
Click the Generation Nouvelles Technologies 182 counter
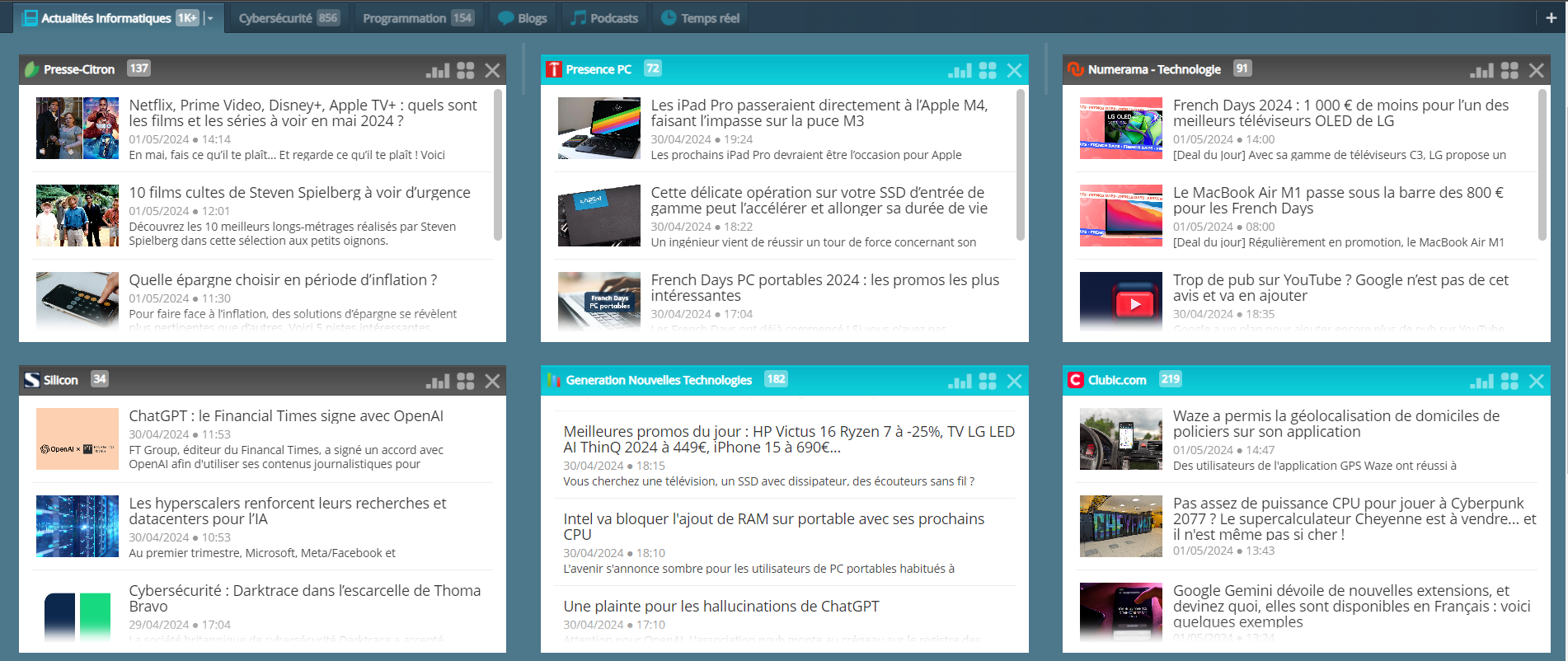point(776,379)
